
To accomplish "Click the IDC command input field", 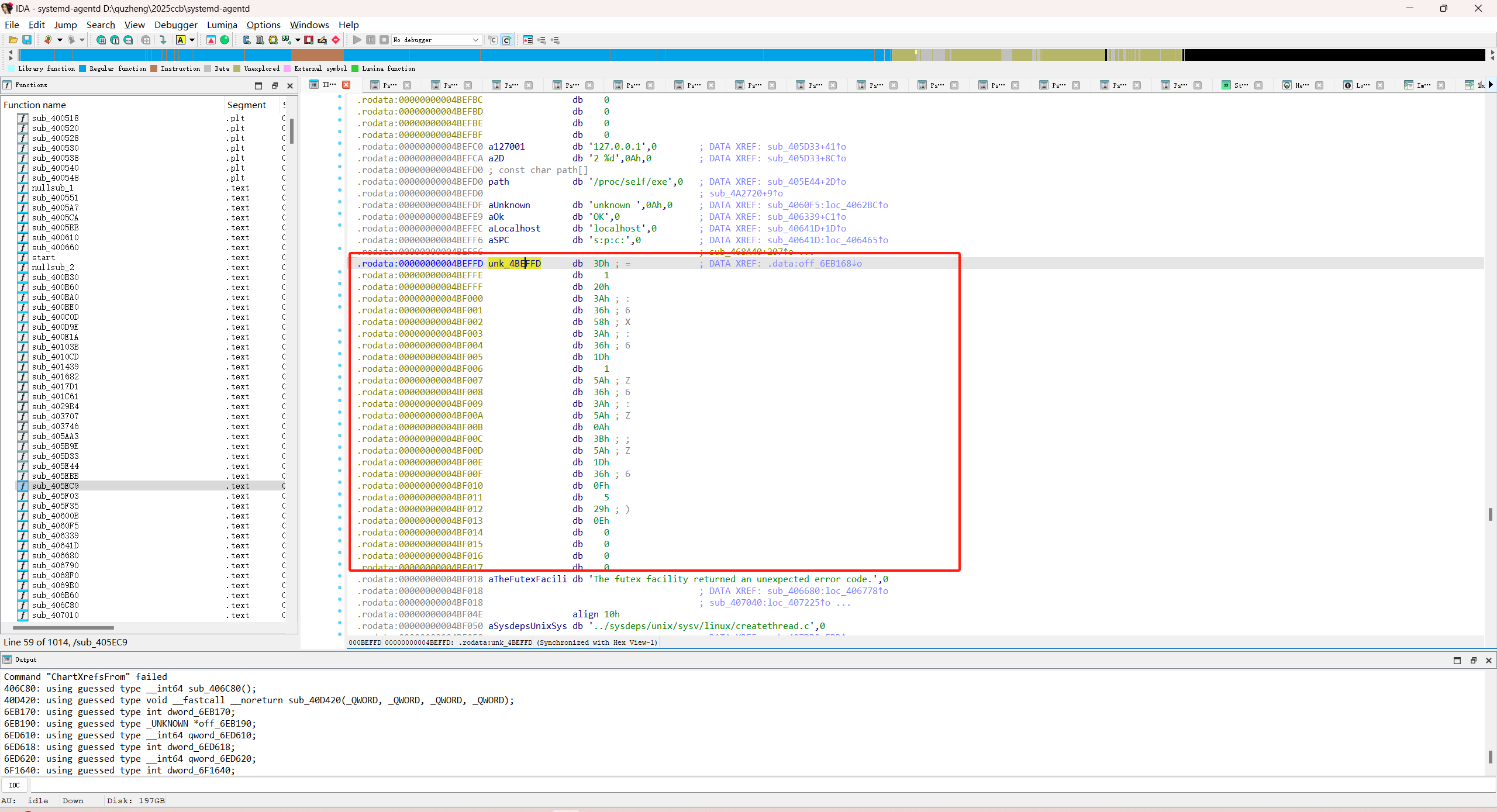I will click(760, 785).
